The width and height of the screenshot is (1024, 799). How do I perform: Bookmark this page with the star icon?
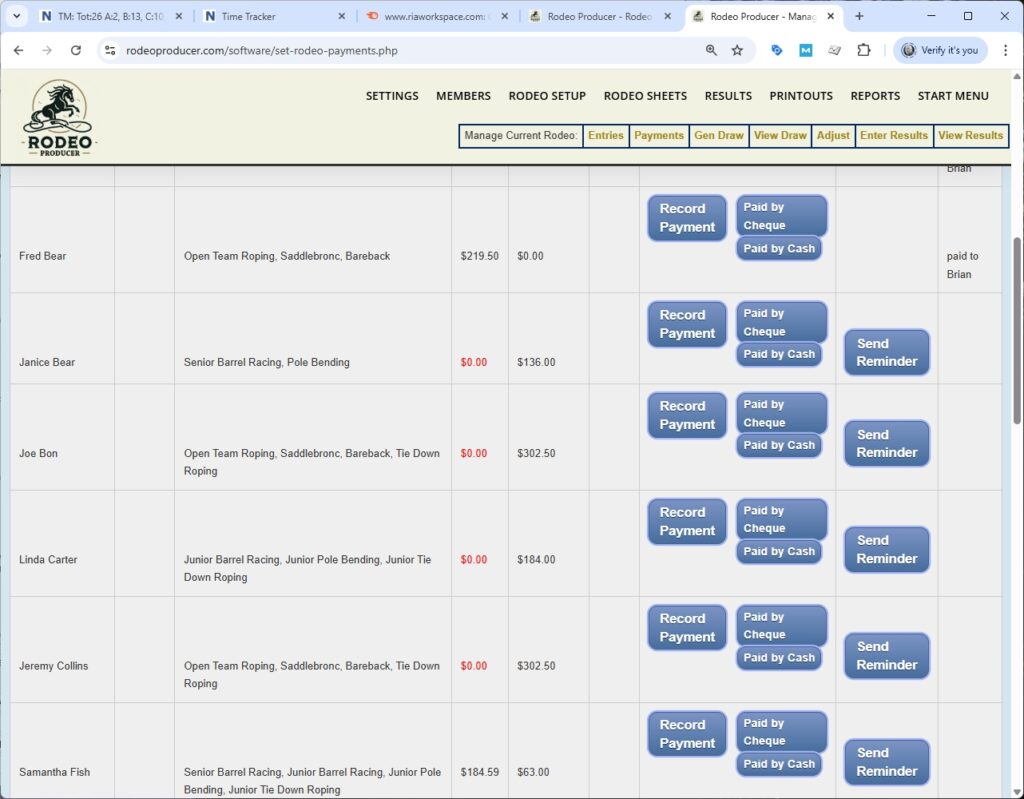coord(737,50)
